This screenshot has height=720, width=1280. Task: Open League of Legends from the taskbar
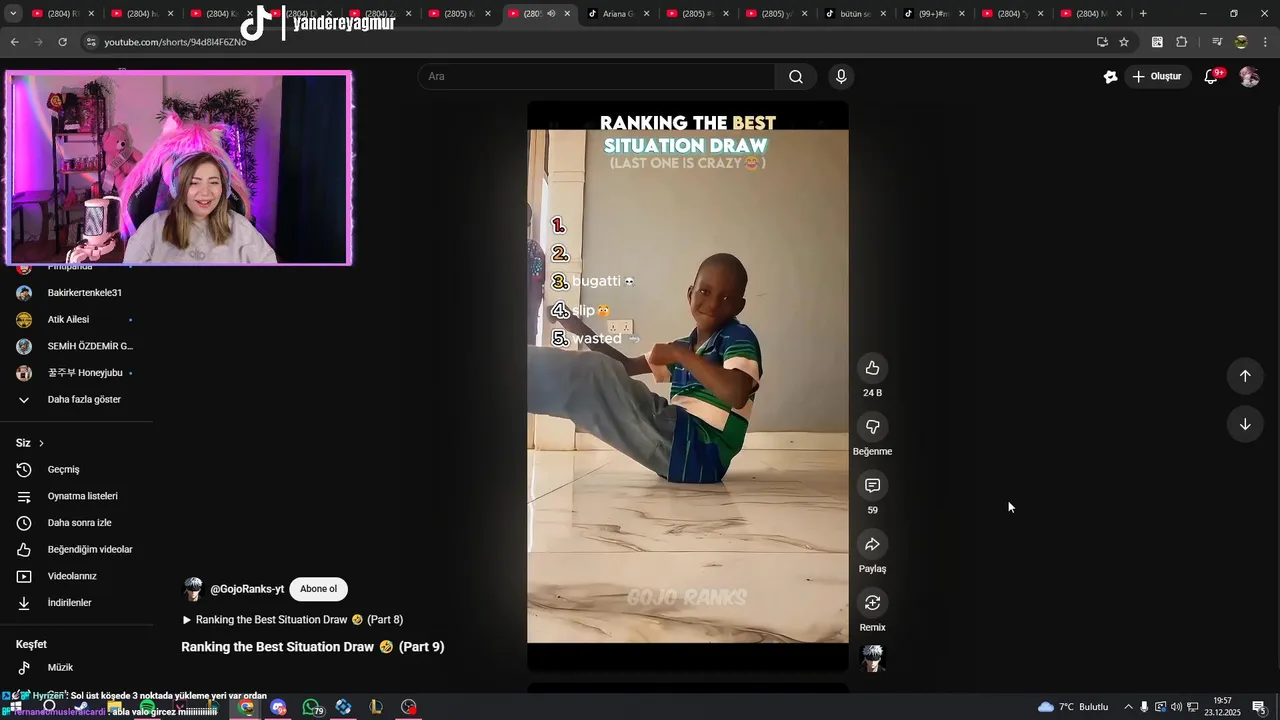(376, 708)
